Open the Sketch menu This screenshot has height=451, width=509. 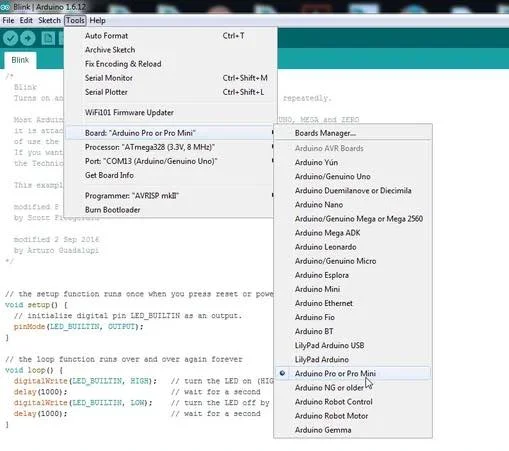pyautogui.click(x=49, y=20)
